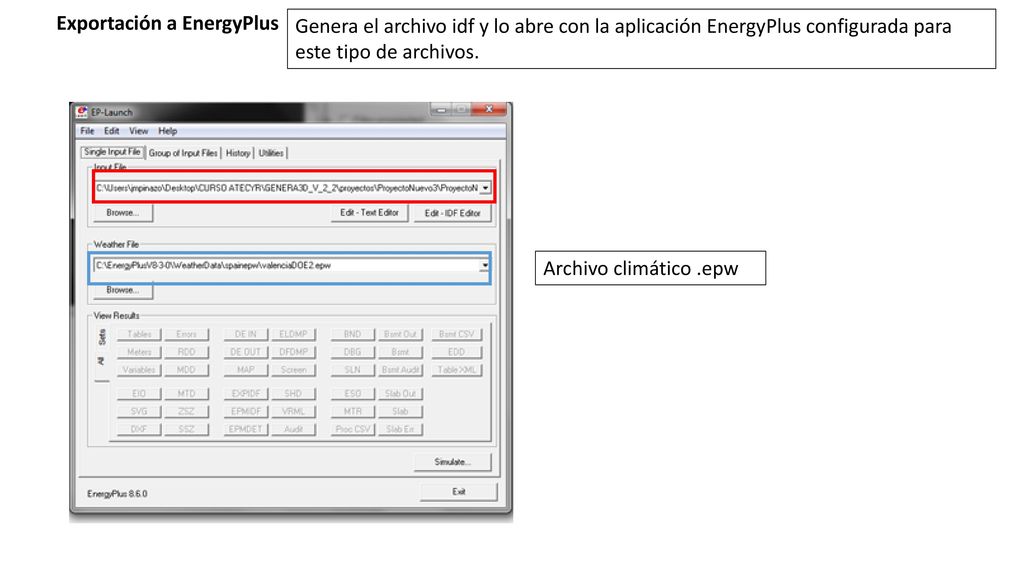Viewport: 1024px width, 576px height.
Task: Click the SSZ results button
Action: point(186,429)
